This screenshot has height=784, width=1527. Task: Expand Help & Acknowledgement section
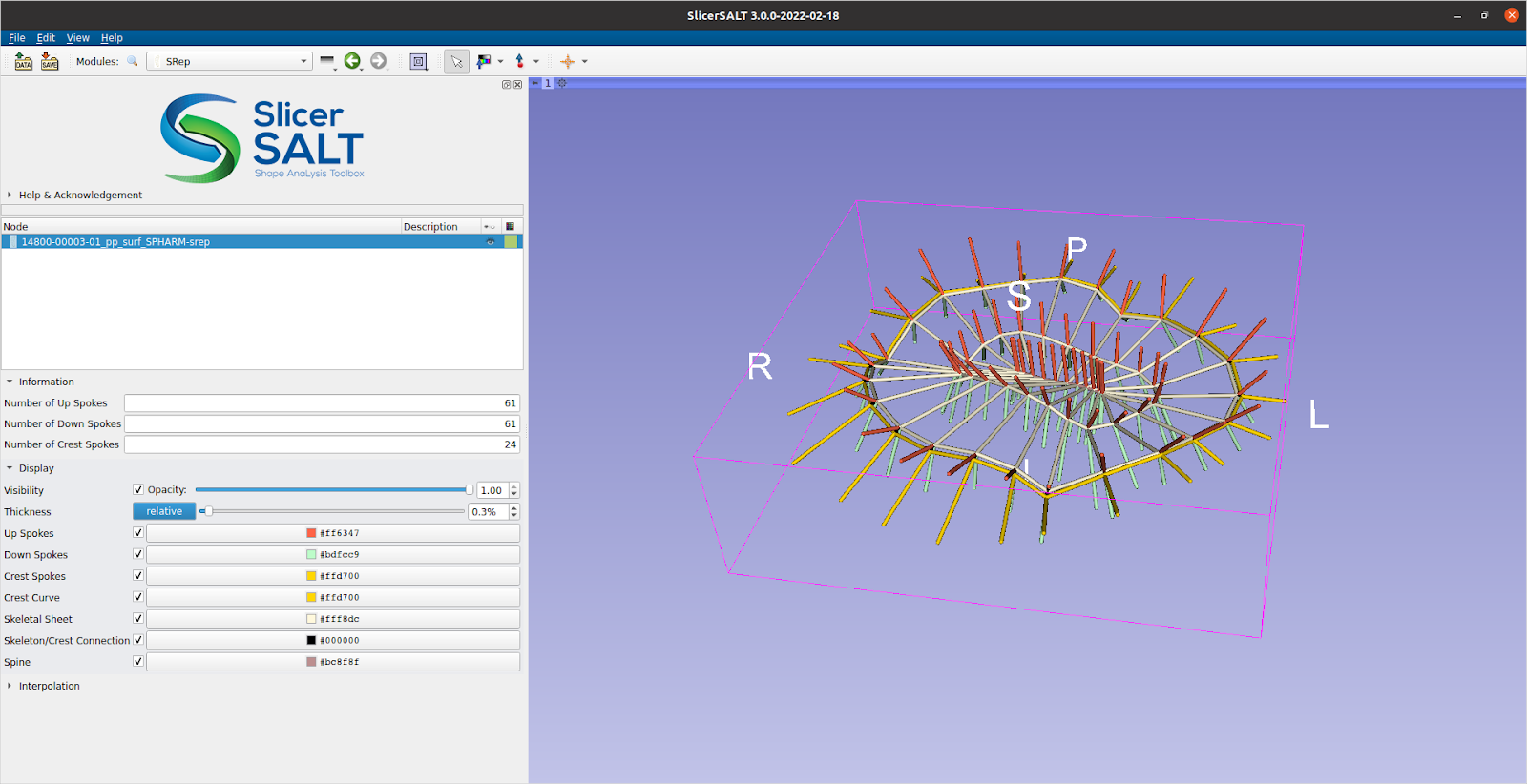click(79, 195)
